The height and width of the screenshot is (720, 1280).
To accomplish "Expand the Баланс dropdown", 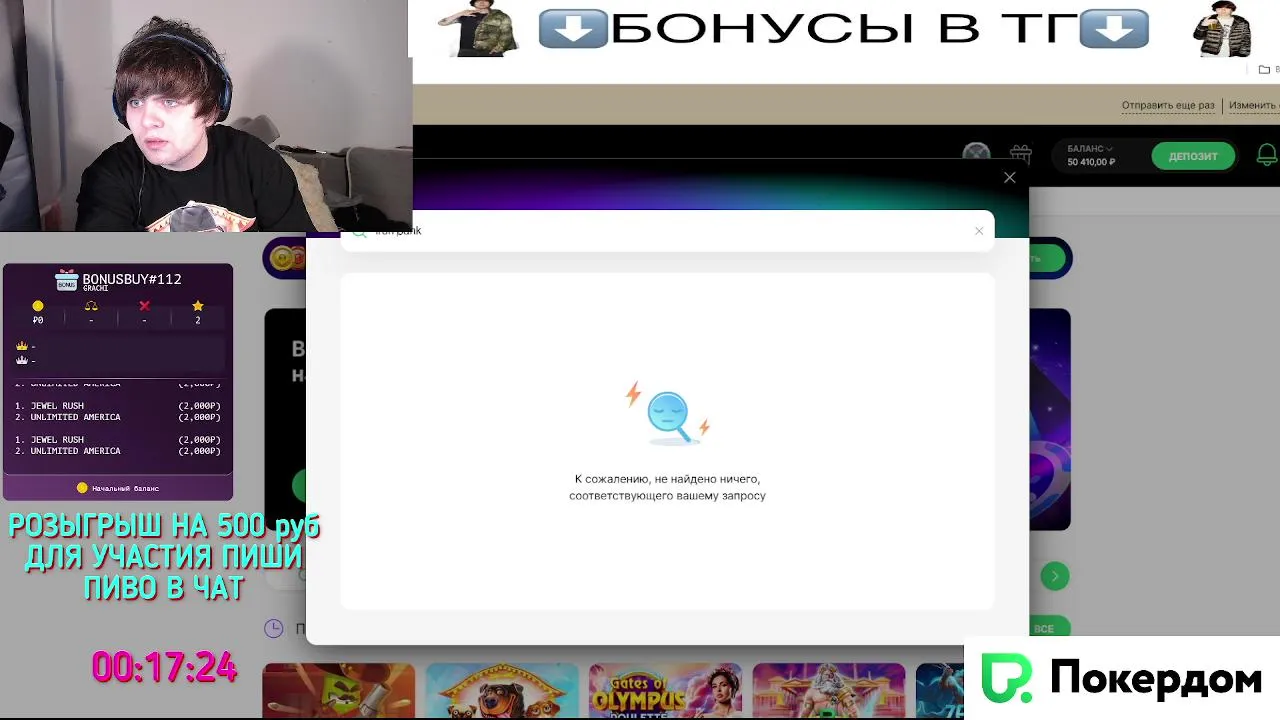I will (1089, 149).
